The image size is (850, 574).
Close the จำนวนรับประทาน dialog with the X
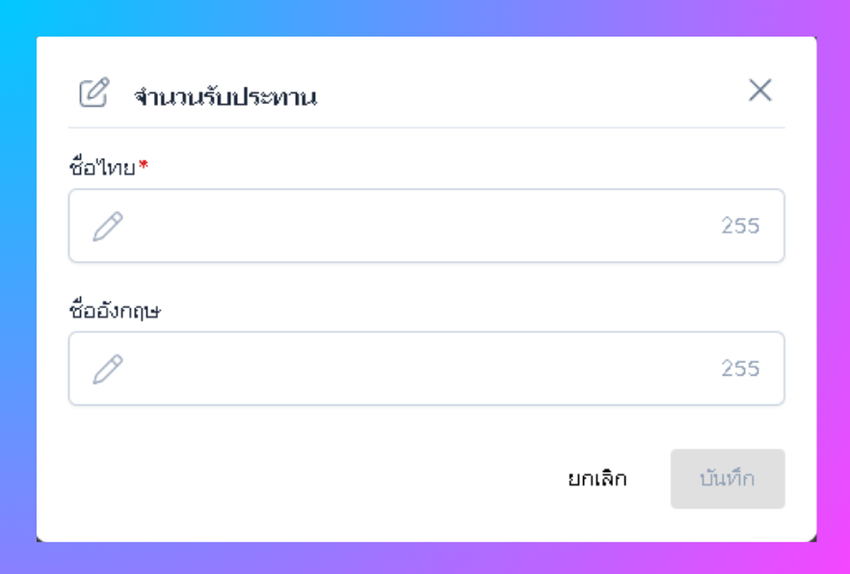(760, 90)
